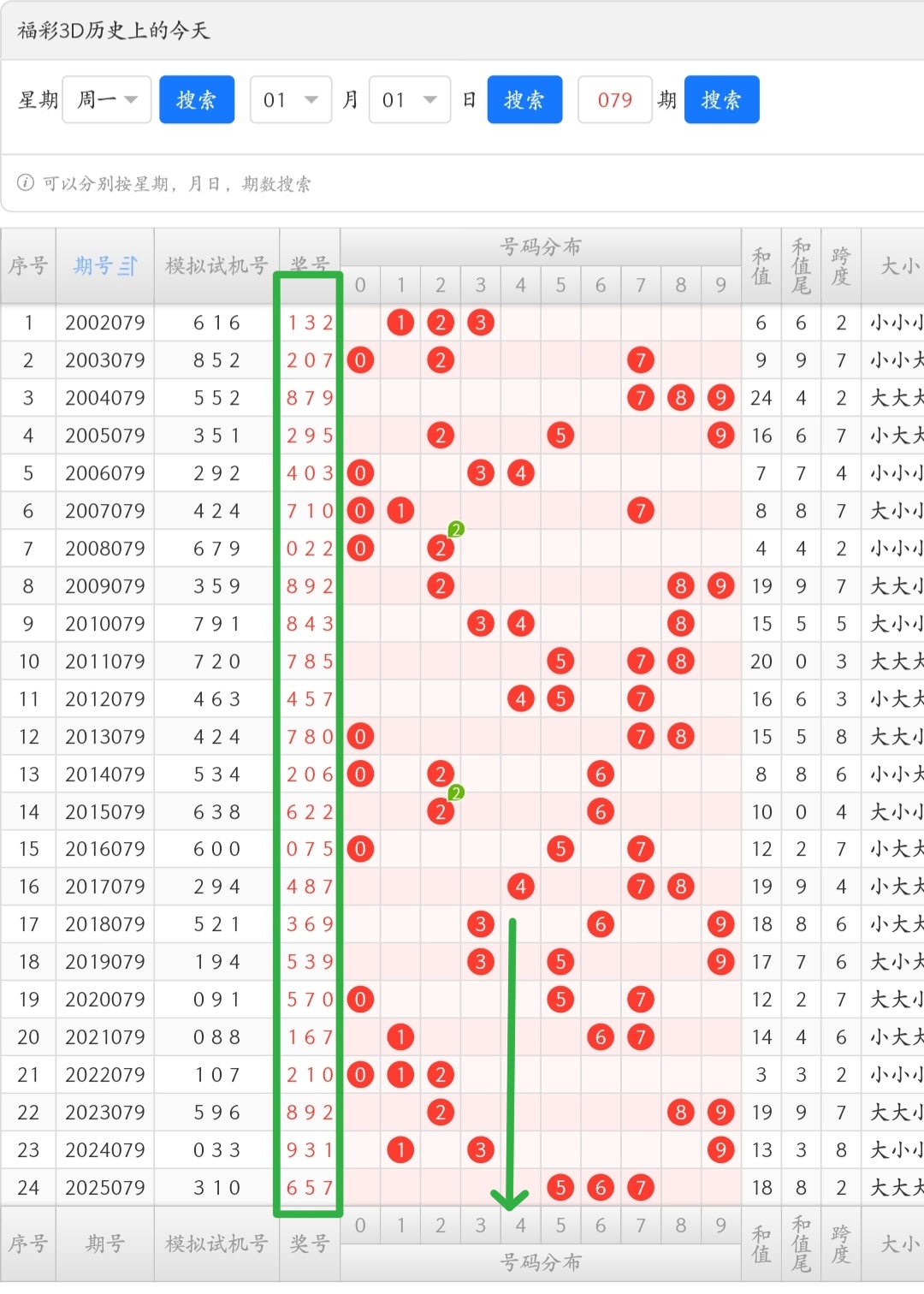Click the search button next to weekday dropdown
Image resolution: width=924 pixels, height=1294 pixels.
click(x=197, y=99)
